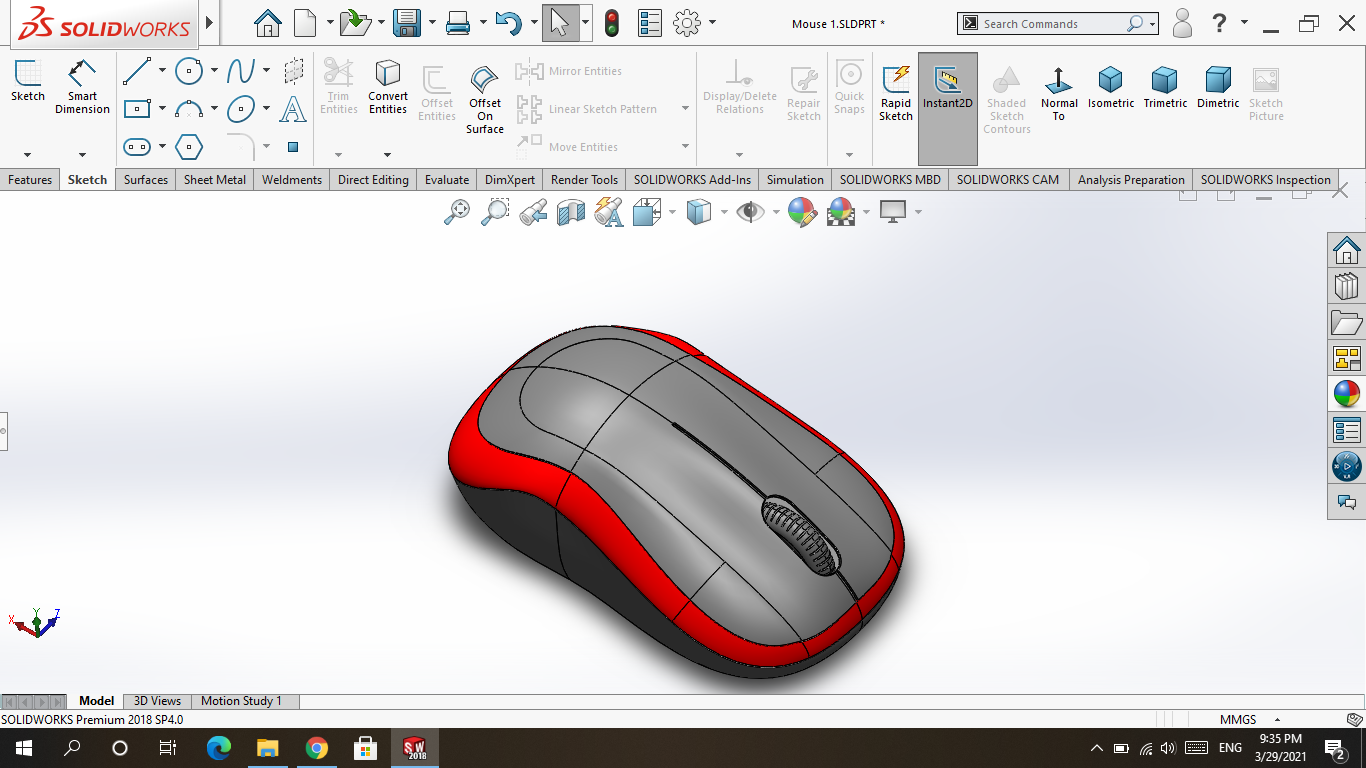Image resolution: width=1366 pixels, height=768 pixels.
Task: Click the Sketch button
Action: pos(28,82)
